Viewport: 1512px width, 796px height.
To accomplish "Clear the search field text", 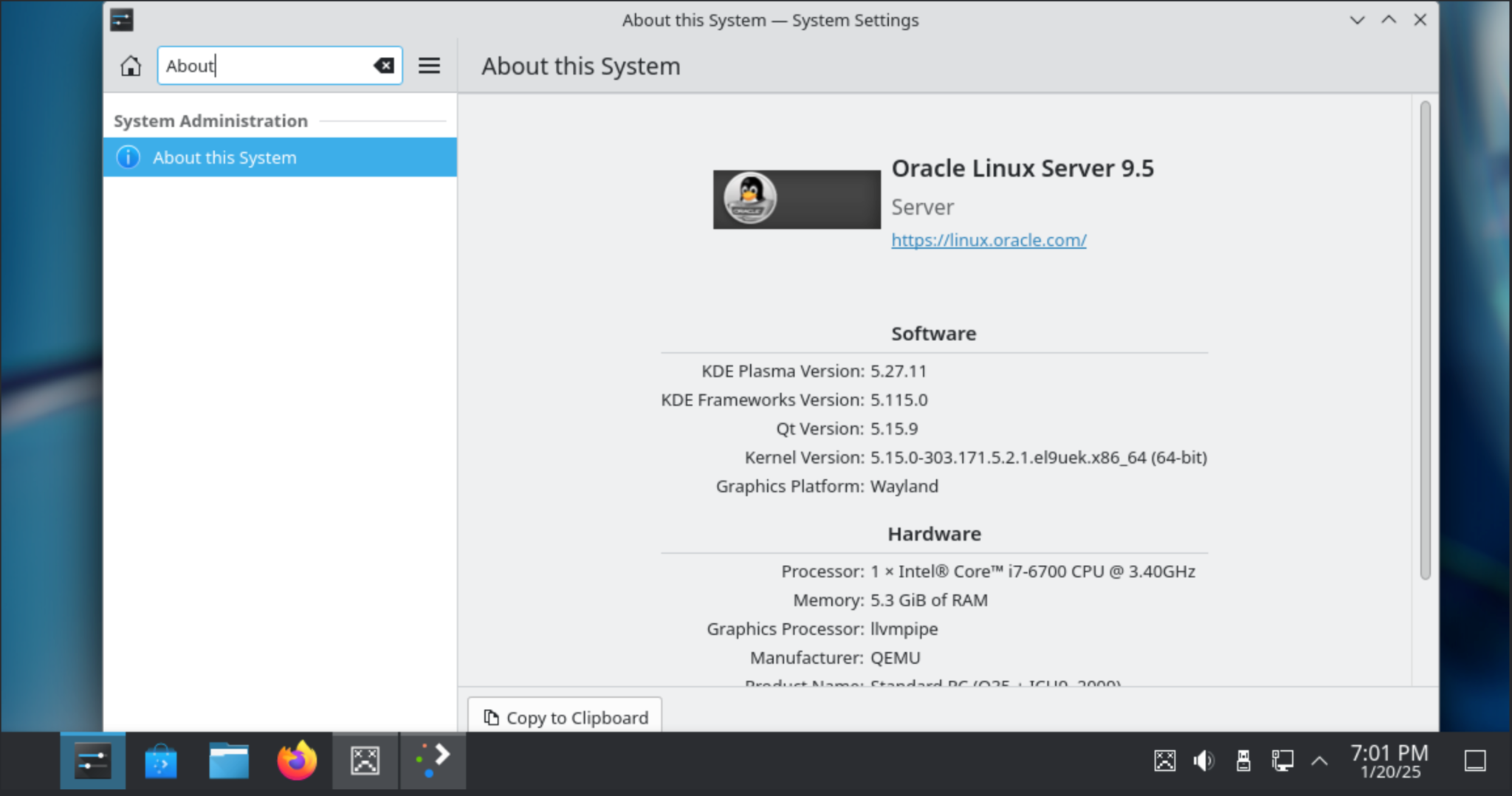I will click(x=383, y=66).
